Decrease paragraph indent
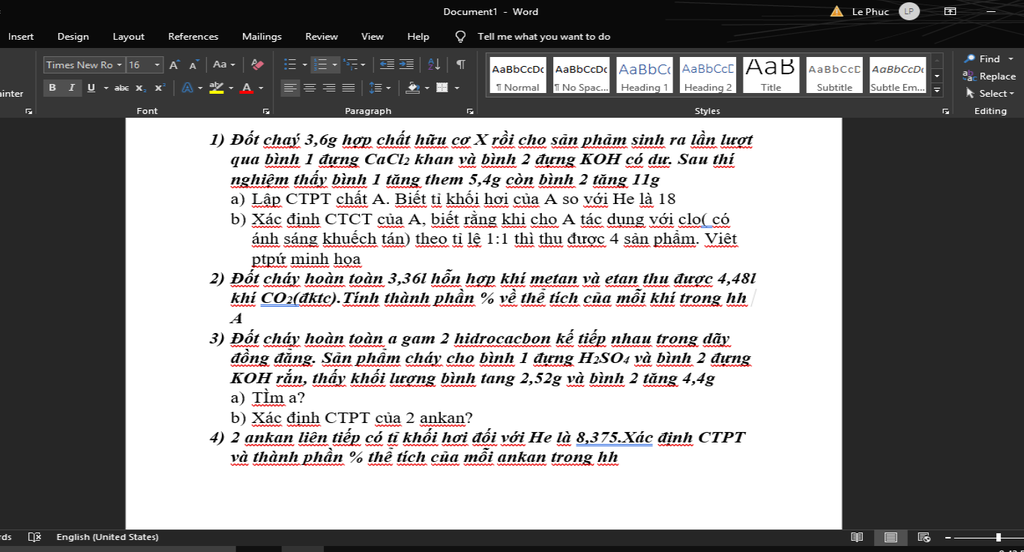1024x552 pixels. tap(387, 65)
